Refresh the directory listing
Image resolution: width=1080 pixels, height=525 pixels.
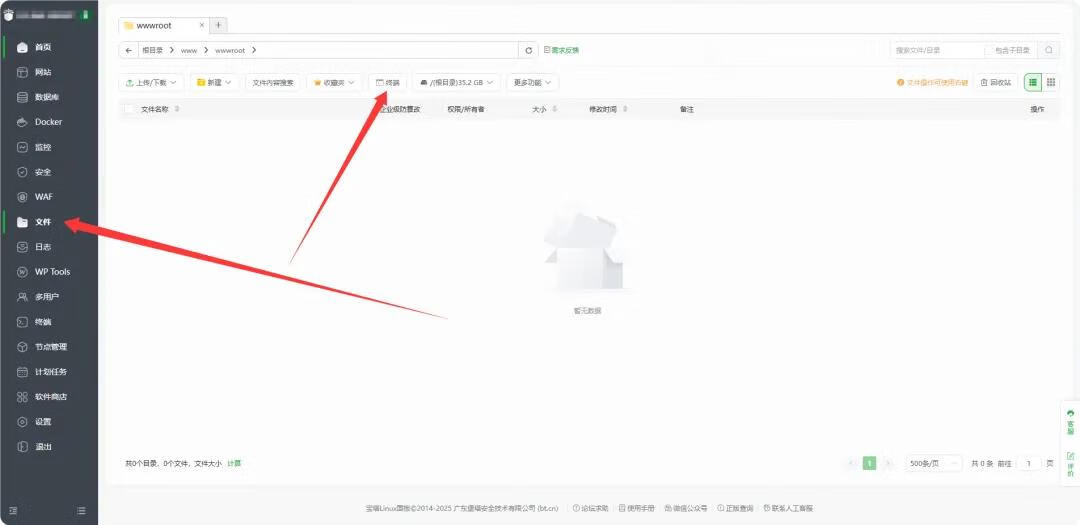click(528, 50)
